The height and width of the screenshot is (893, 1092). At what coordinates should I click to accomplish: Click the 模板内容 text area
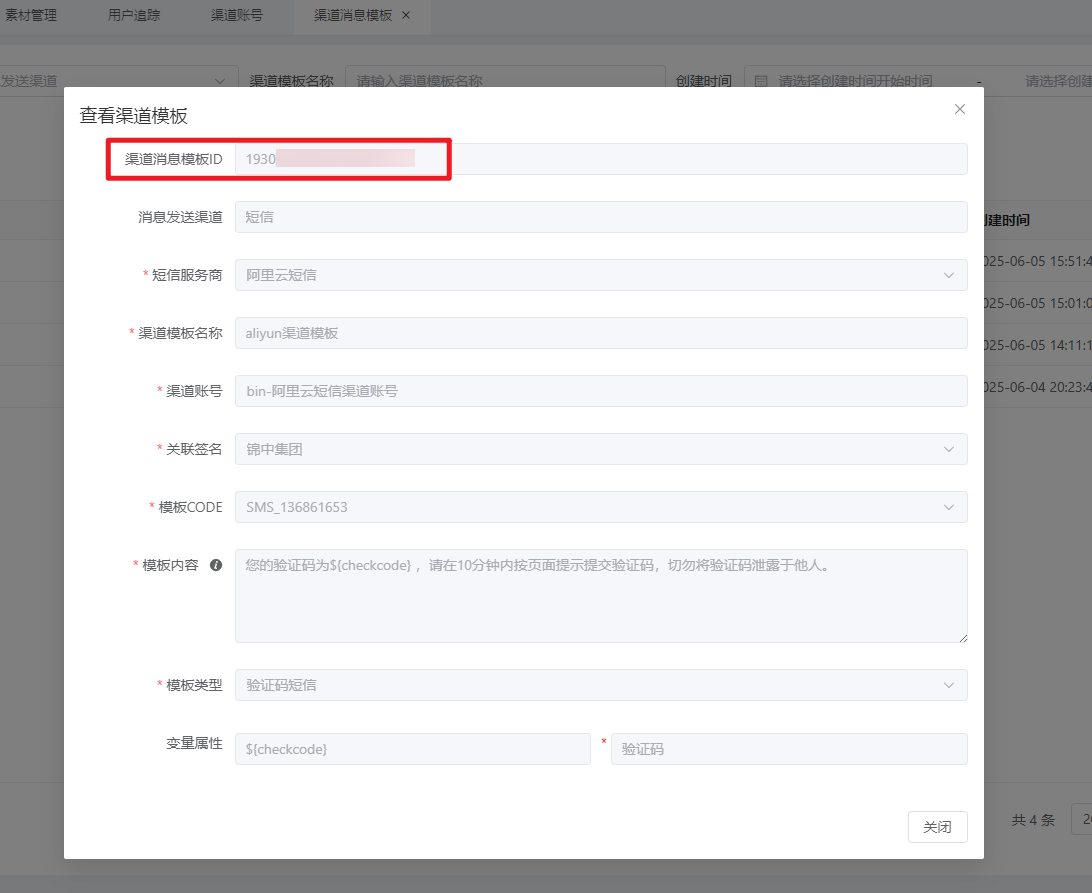point(601,596)
